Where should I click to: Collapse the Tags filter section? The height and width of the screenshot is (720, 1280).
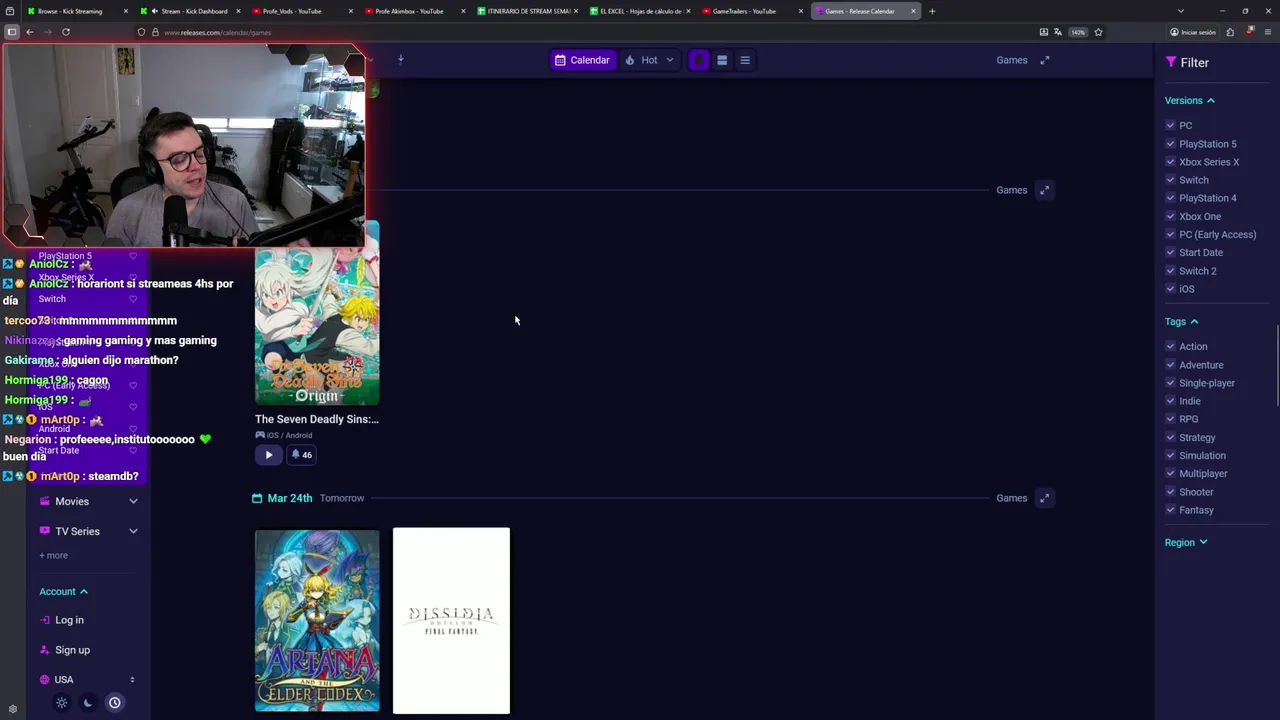coord(1182,321)
